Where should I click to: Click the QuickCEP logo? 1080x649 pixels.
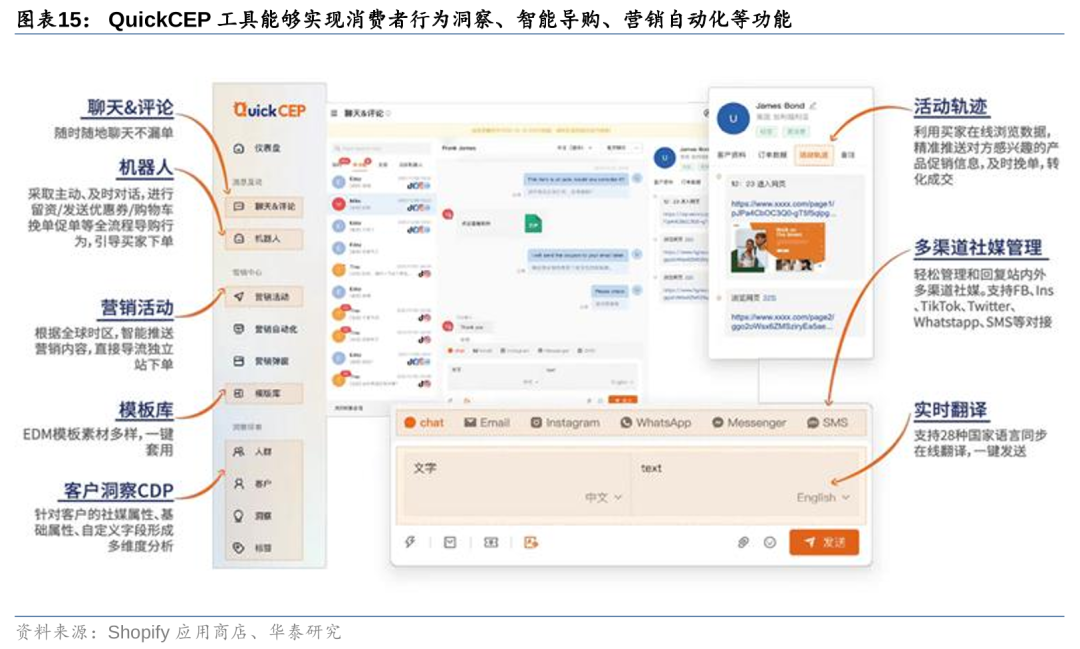(x=269, y=110)
